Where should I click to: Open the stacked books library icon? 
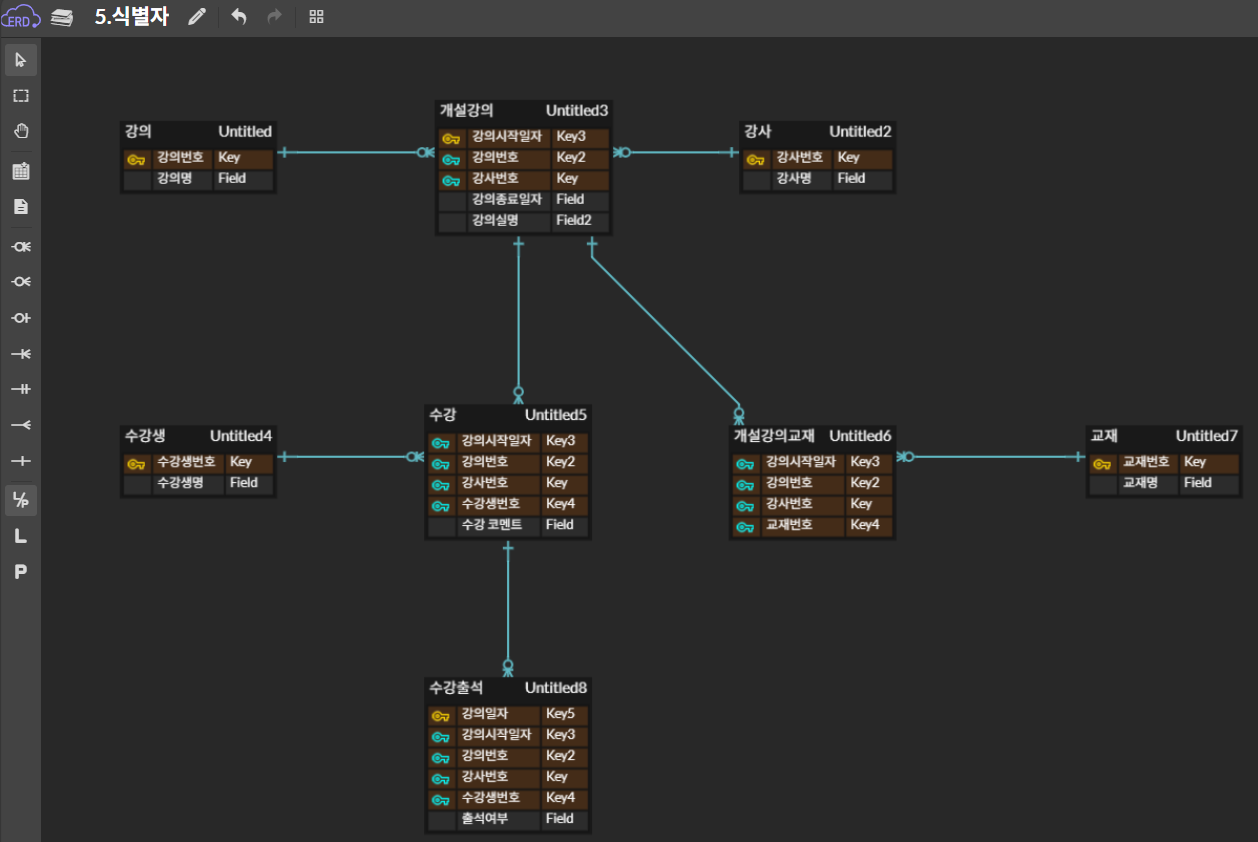(62, 17)
